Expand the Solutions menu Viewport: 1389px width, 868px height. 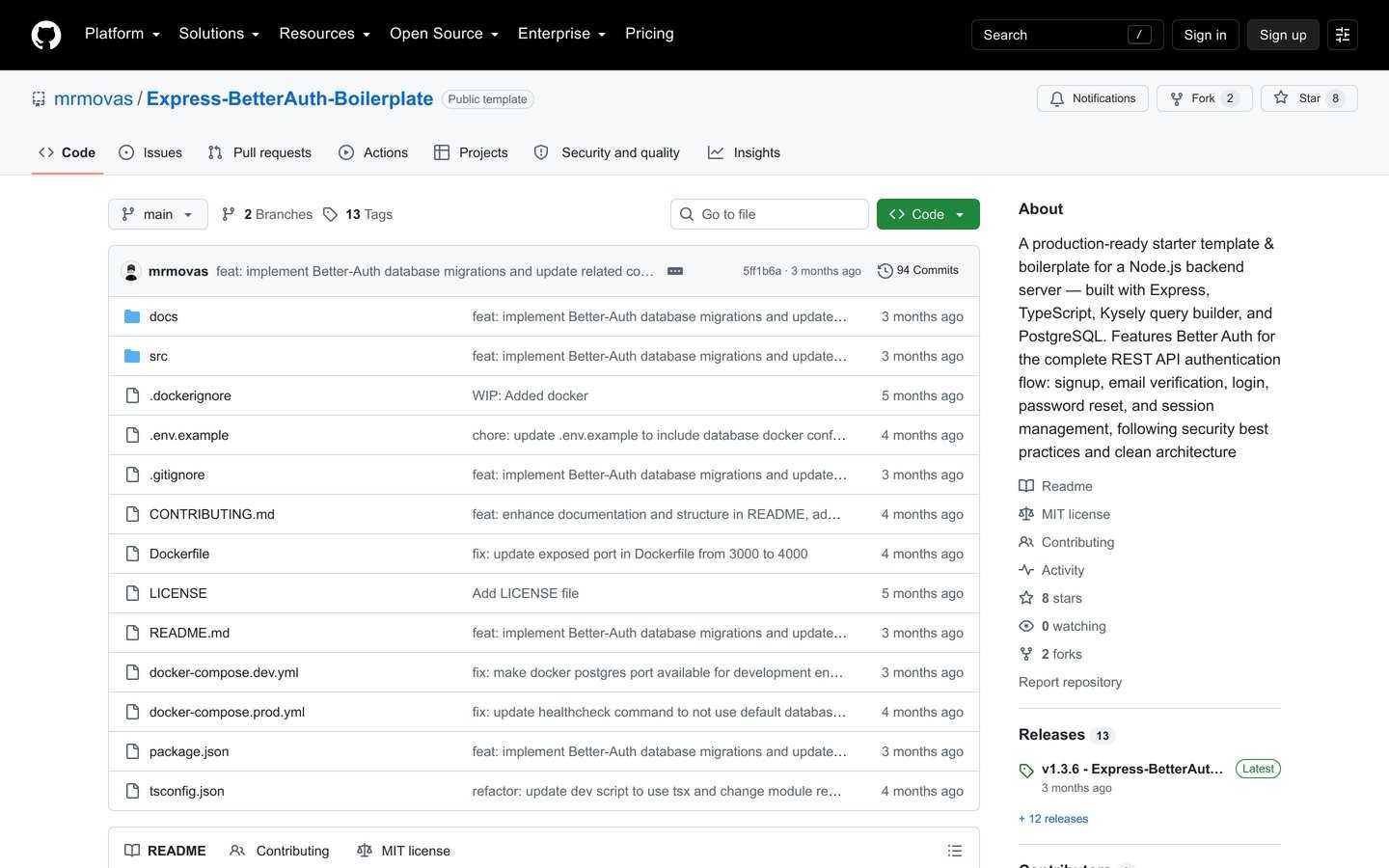219,34
